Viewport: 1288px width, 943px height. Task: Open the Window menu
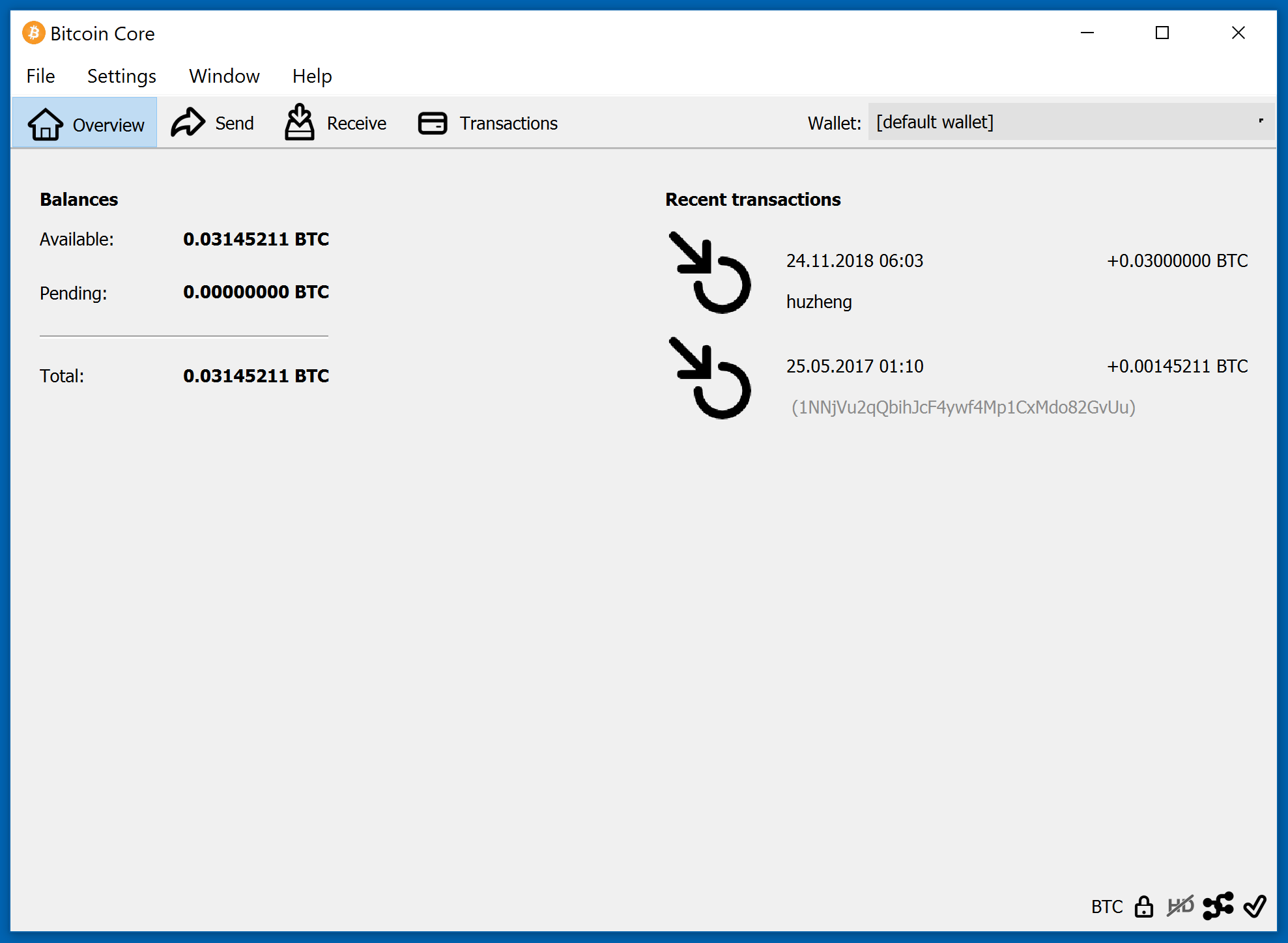224,76
